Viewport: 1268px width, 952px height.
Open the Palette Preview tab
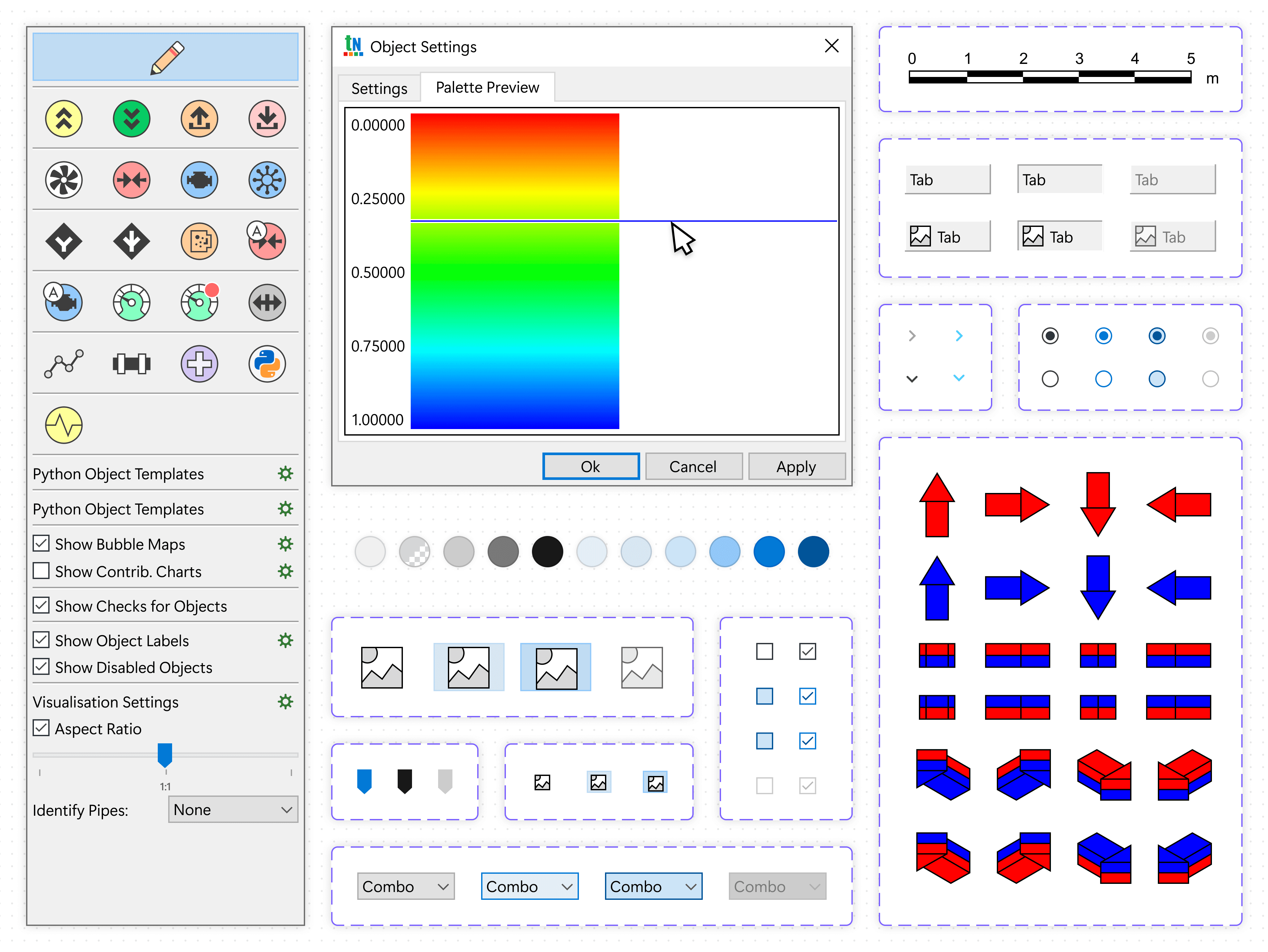coord(487,87)
